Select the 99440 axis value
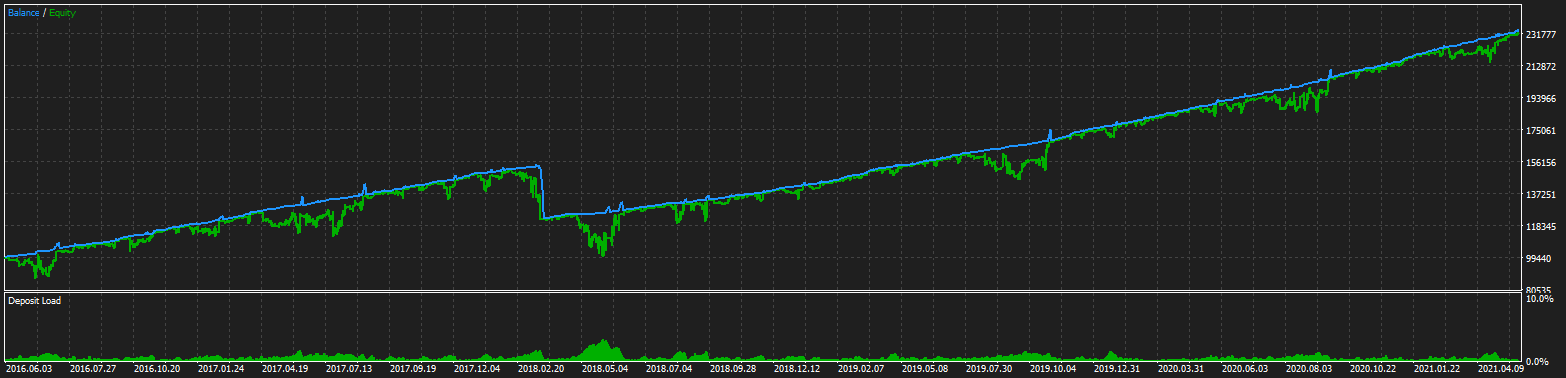The height and width of the screenshot is (378, 1566). click(x=1538, y=259)
